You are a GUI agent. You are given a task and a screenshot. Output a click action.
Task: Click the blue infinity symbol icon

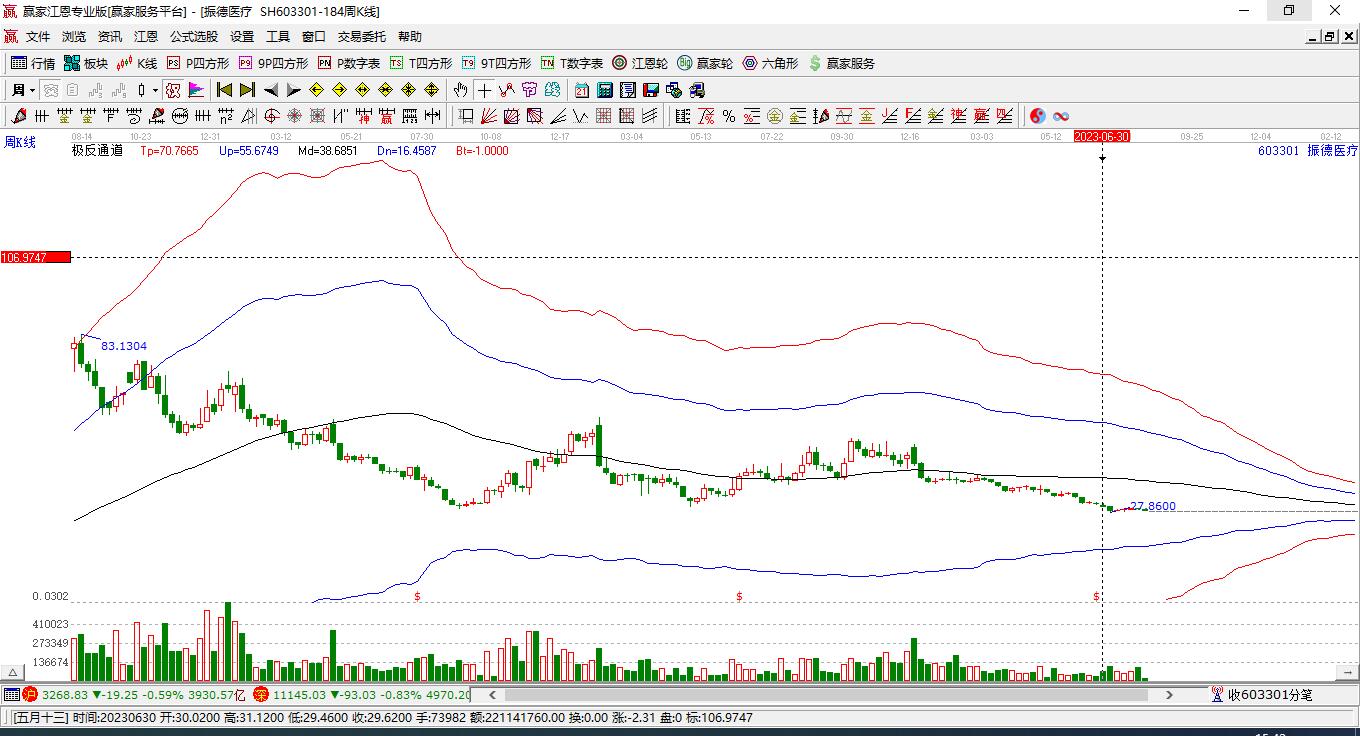1061,116
